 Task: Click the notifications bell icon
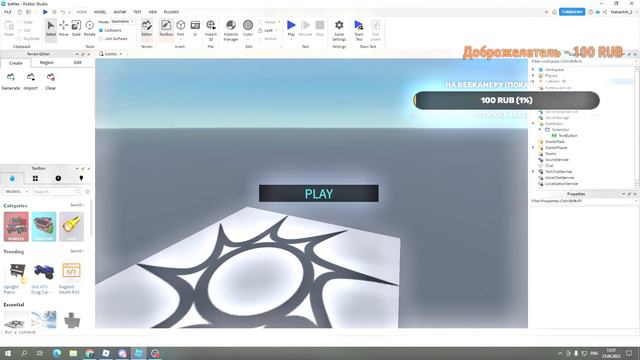554,12
